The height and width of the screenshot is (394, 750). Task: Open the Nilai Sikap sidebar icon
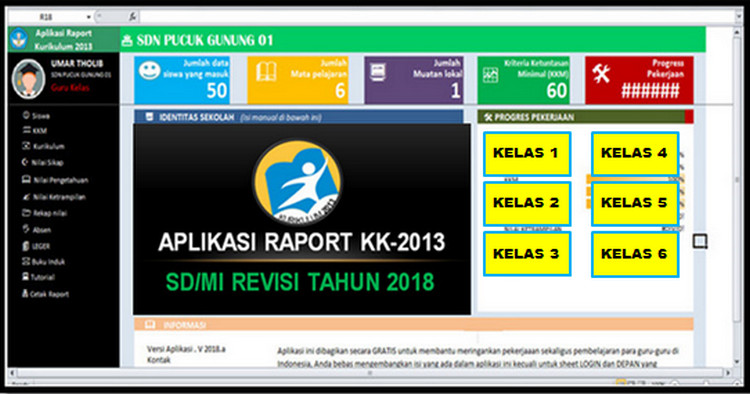[25, 162]
